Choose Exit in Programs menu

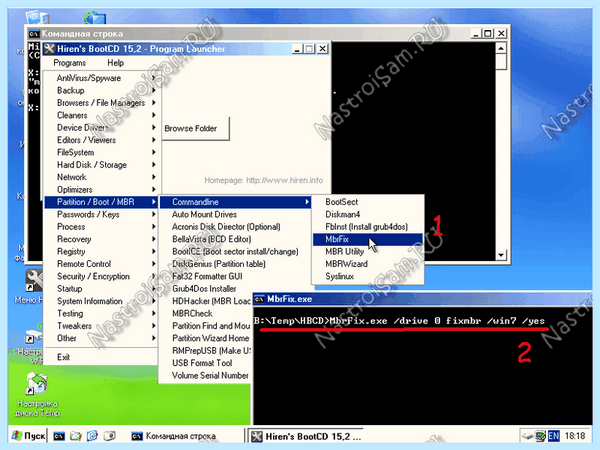point(101,357)
